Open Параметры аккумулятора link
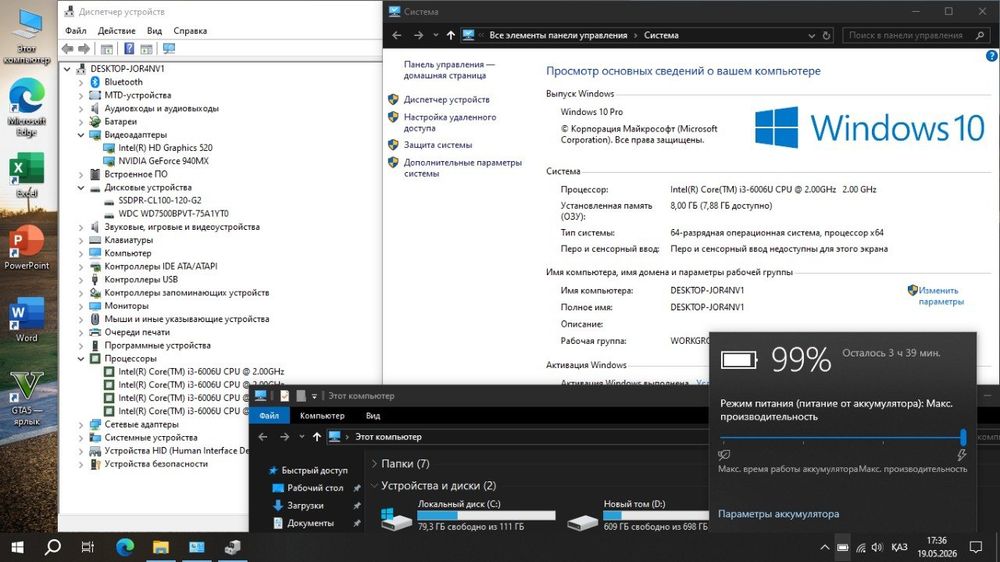The height and width of the screenshot is (562, 1000). [x=778, y=514]
